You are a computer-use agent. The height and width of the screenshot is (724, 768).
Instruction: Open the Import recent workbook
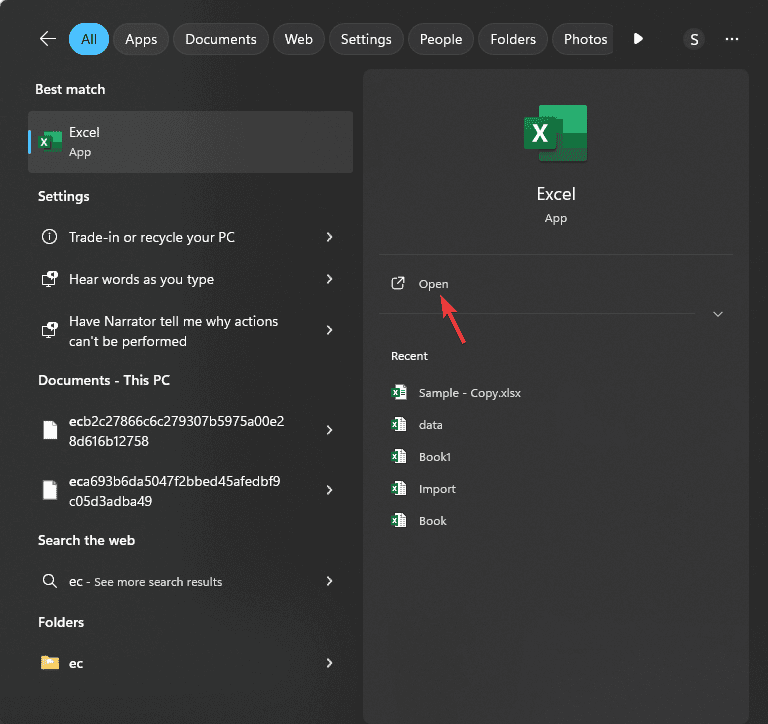tap(437, 489)
